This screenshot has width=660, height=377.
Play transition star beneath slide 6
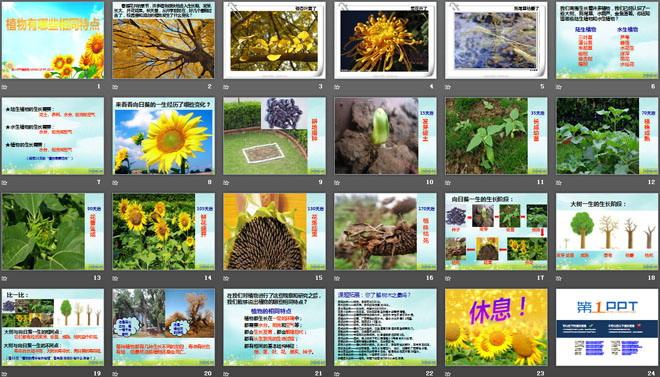pyautogui.click(x=559, y=87)
